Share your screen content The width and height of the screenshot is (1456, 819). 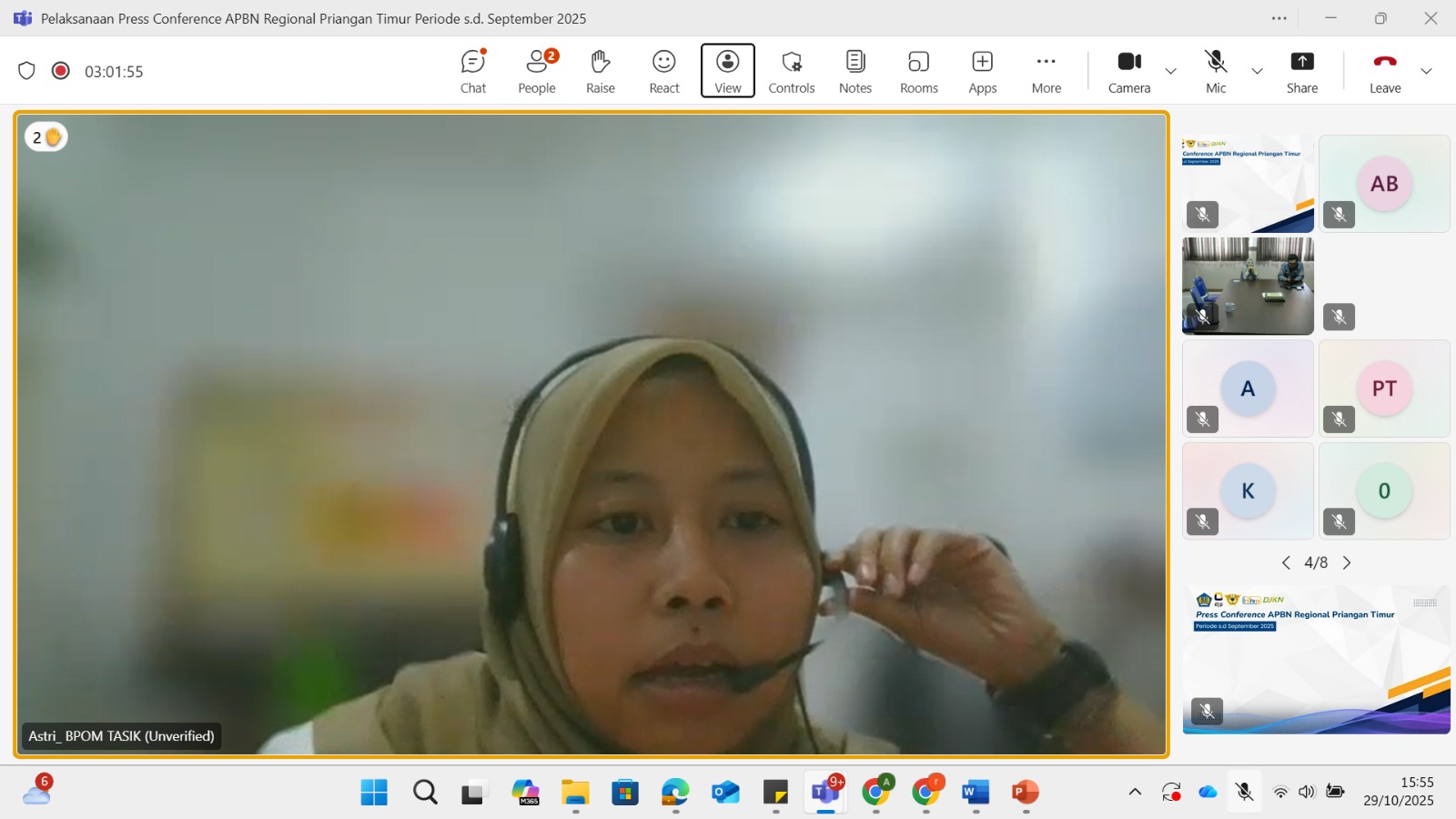[x=1301, y=71]
